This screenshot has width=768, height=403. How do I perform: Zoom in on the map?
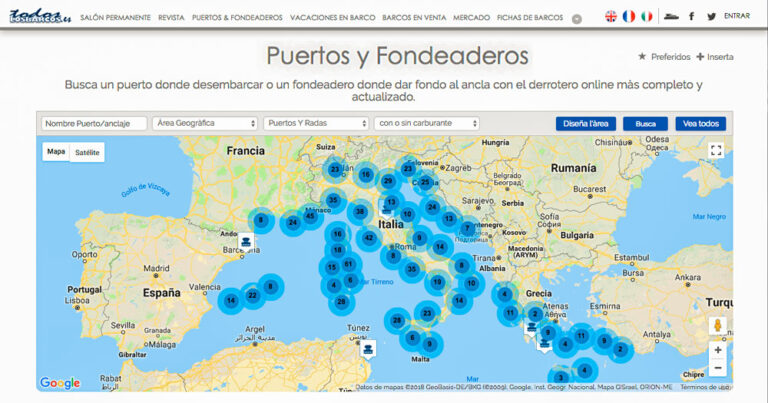(x=718, y=350)
